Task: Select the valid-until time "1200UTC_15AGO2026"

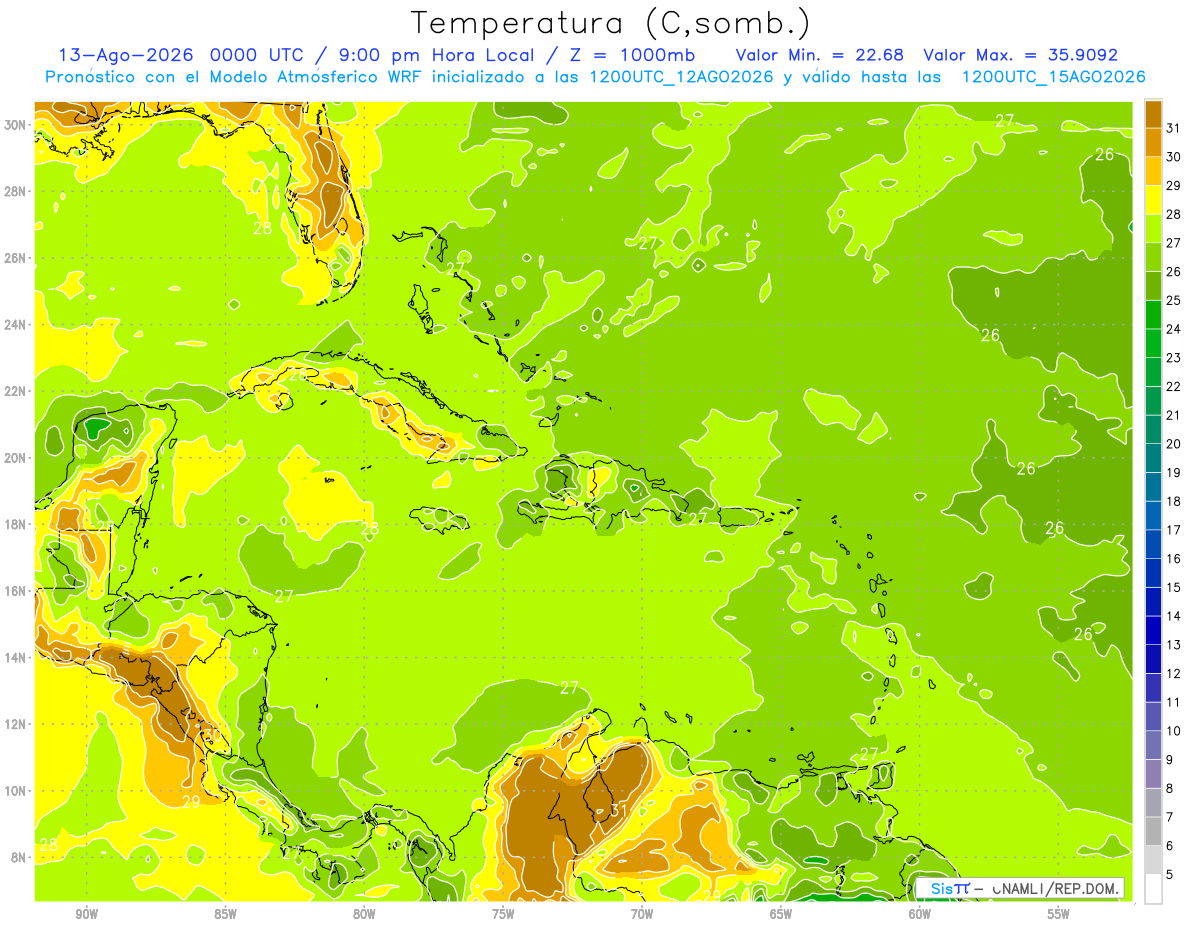Action: 1053,77
